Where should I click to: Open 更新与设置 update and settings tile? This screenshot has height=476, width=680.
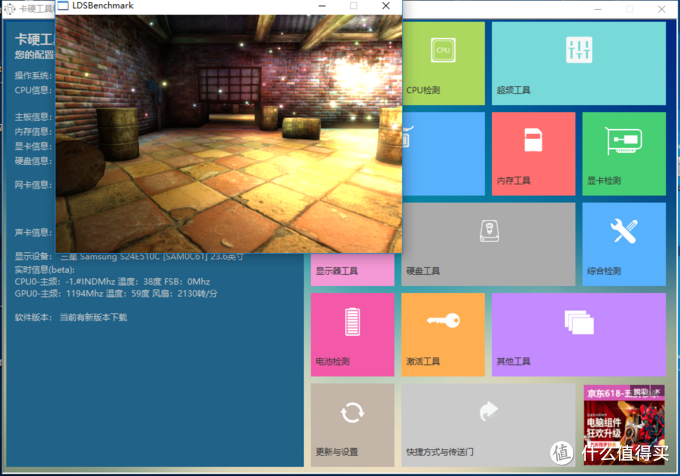coord(352,424)
